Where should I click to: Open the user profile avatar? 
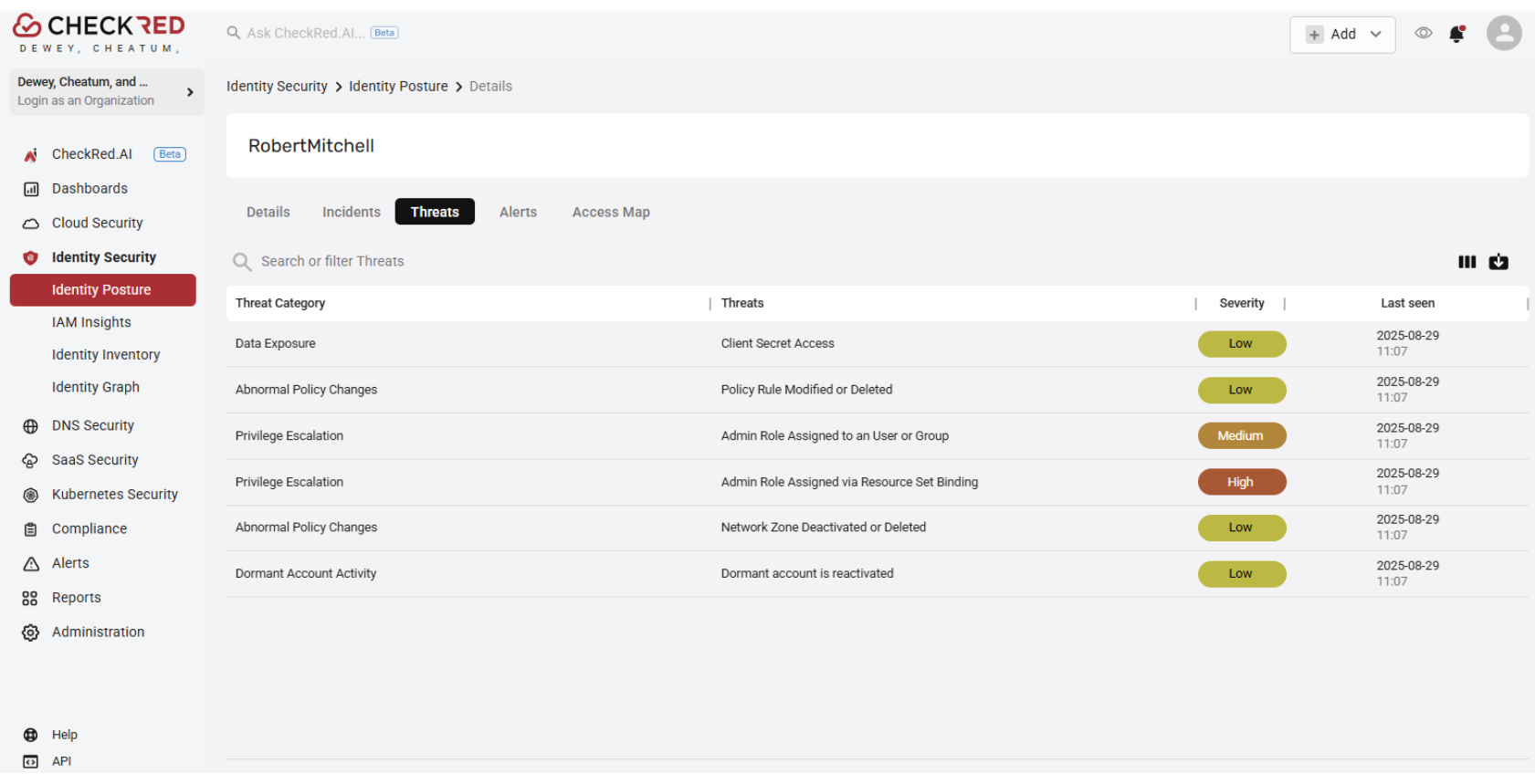(1504, 34)
